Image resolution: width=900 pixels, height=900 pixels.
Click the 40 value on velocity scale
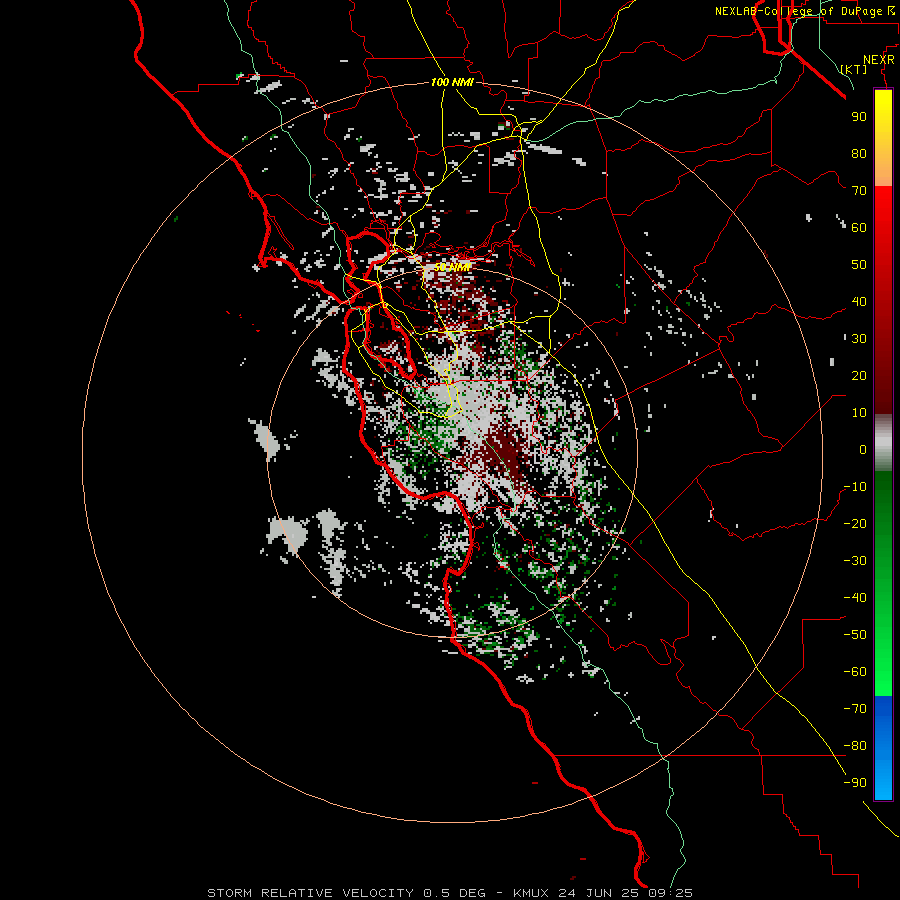pos(859,302)
